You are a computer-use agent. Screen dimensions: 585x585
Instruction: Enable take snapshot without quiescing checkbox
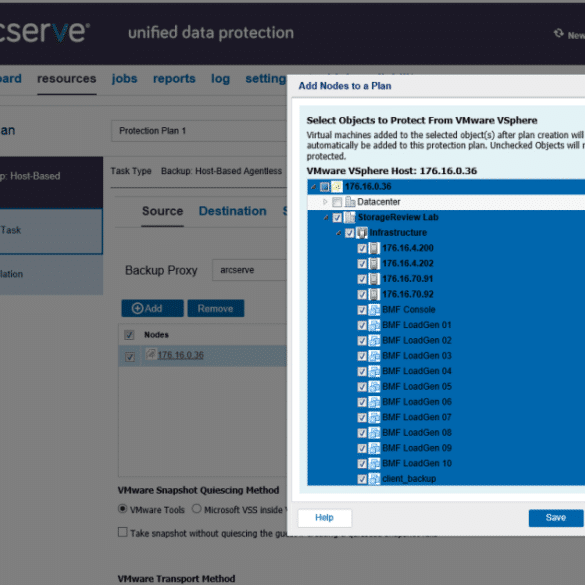122,532
